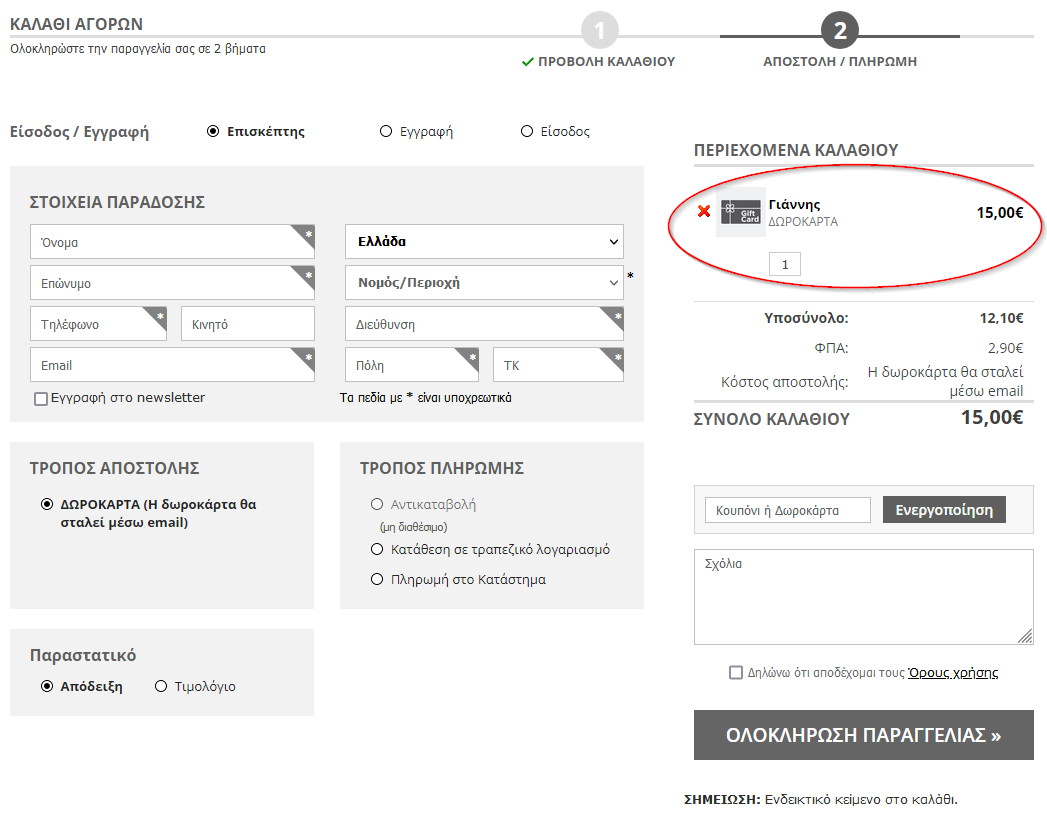Choose Τιμολόγιο as document type
Screen dimensions: 1047x819
click(x=162, y=686)
